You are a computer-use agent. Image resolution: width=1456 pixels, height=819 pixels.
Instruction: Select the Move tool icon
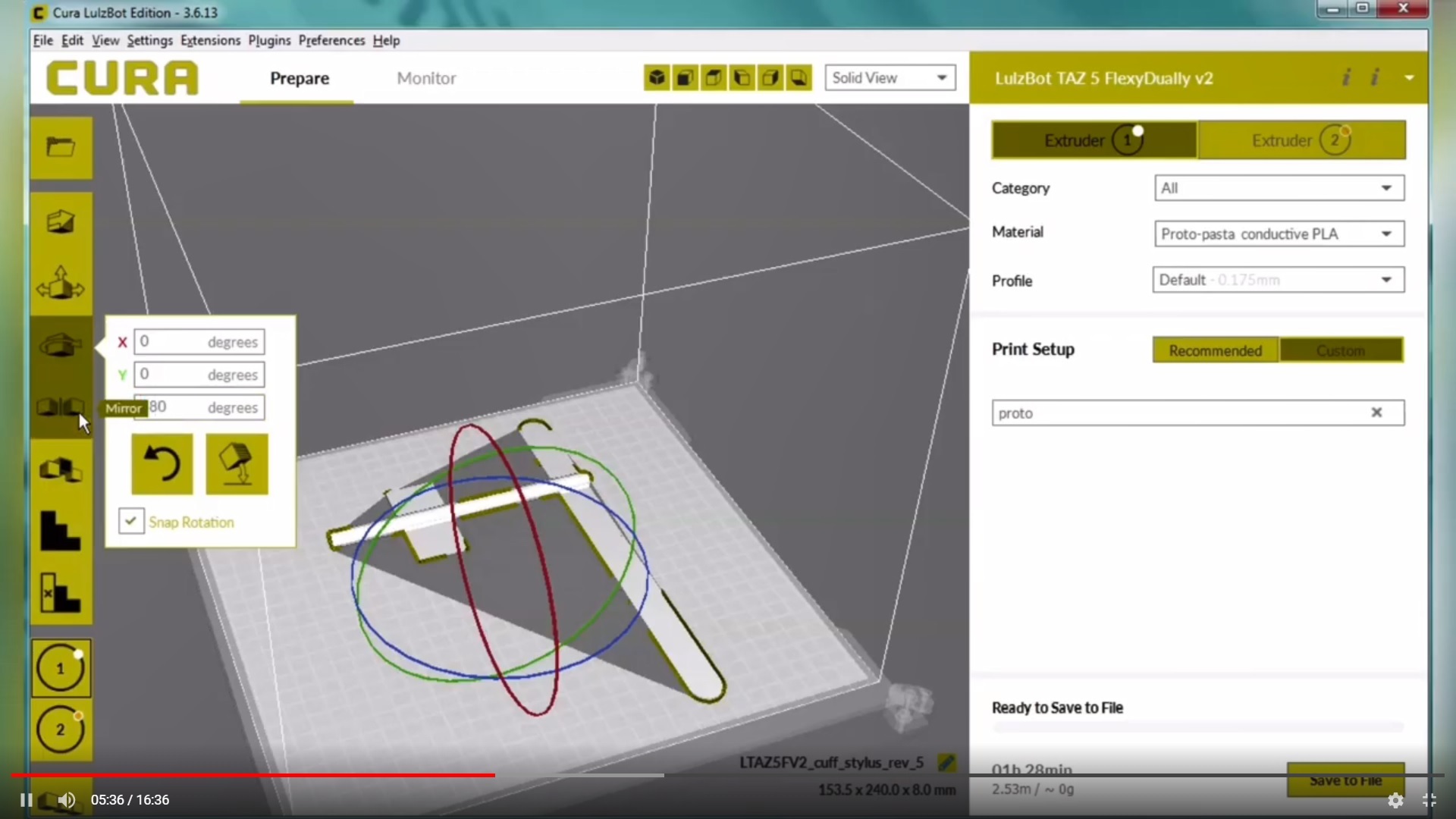point(61,284)
